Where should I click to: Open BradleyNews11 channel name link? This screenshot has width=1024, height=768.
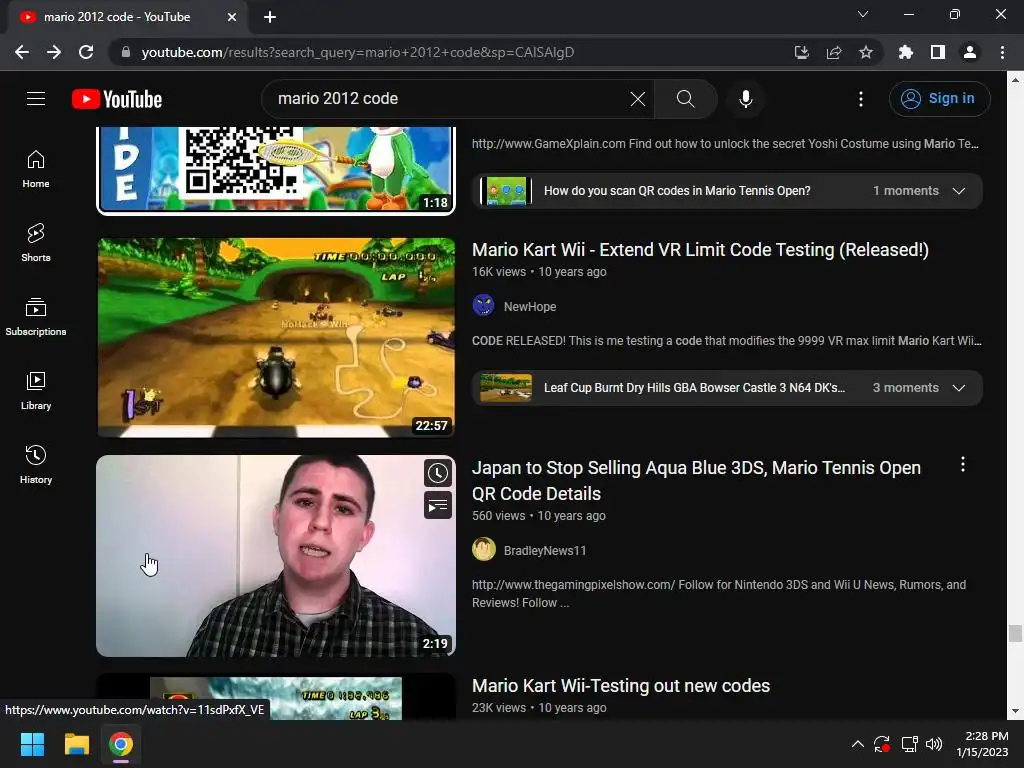(545, 551)
